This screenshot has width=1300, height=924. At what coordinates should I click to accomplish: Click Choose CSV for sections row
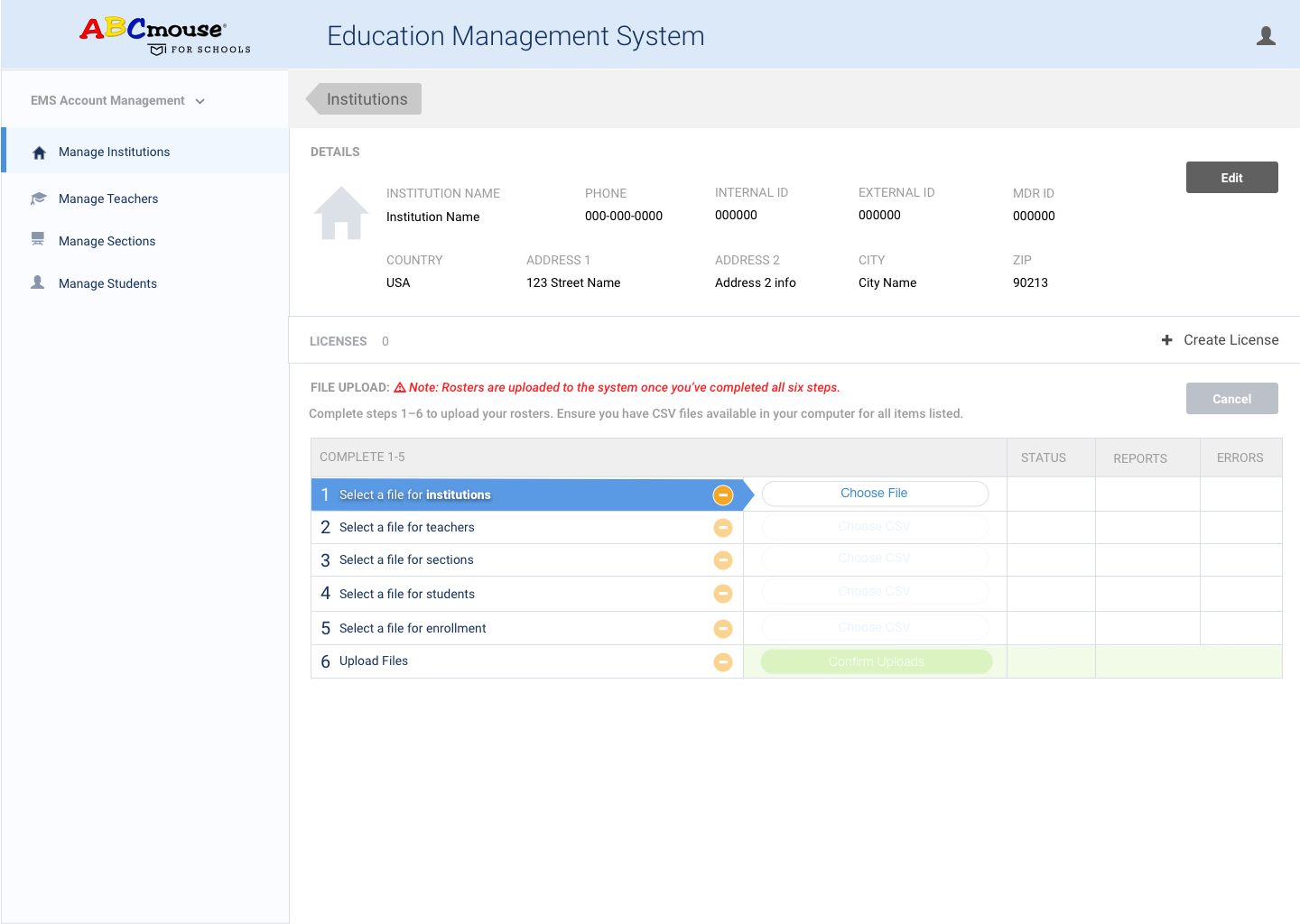(x=875, y=559)
